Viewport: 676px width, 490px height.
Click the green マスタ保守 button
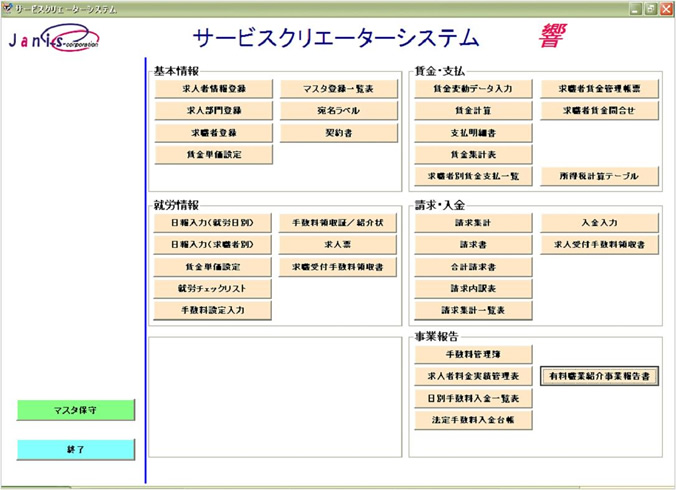click(75, 410)
